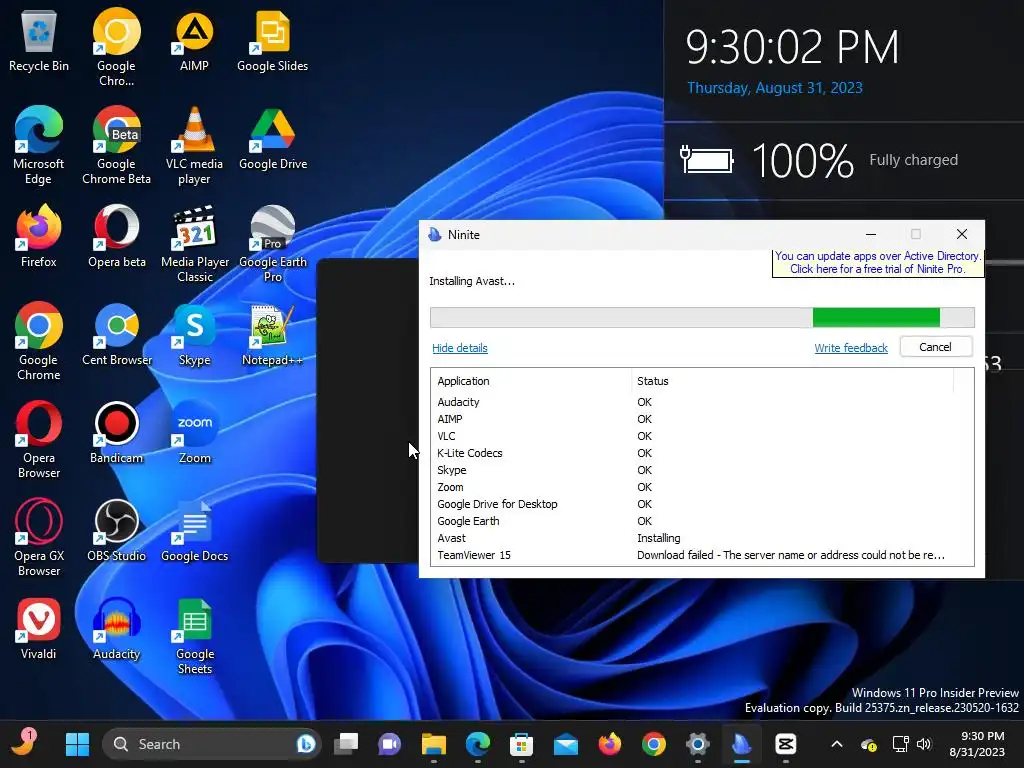The image size is (1024, 768).
Task: Cancel the Ninite installation
Action: tap(935, 347)
